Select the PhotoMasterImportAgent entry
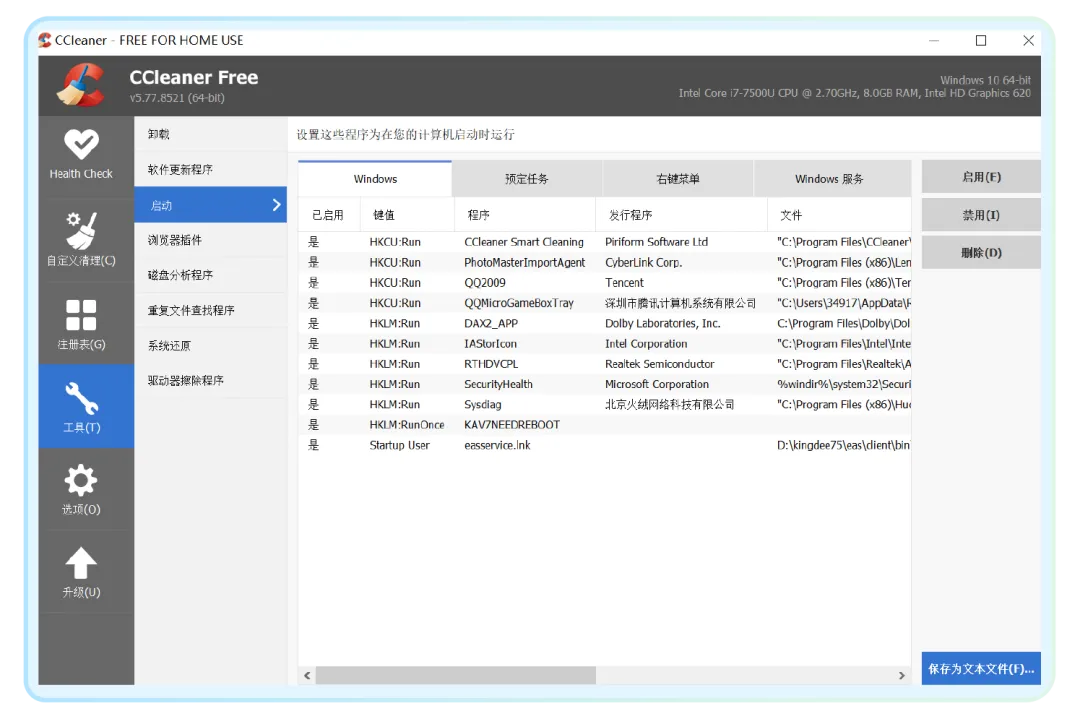 [x=605, y=262]
